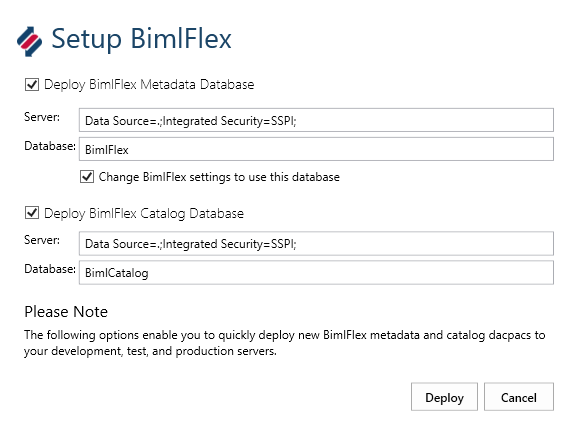Click the BimlFlex logo icon
This screenshot has width=563, height=437.
pyautogui.click(x=29, y=41)
